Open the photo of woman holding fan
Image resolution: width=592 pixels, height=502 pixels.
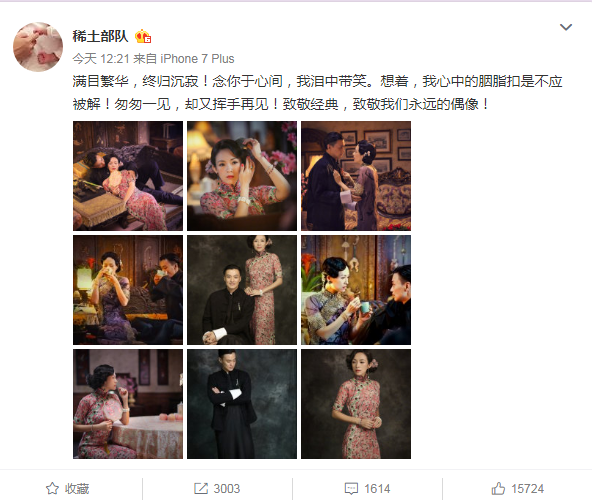click(x=128, y=404)
